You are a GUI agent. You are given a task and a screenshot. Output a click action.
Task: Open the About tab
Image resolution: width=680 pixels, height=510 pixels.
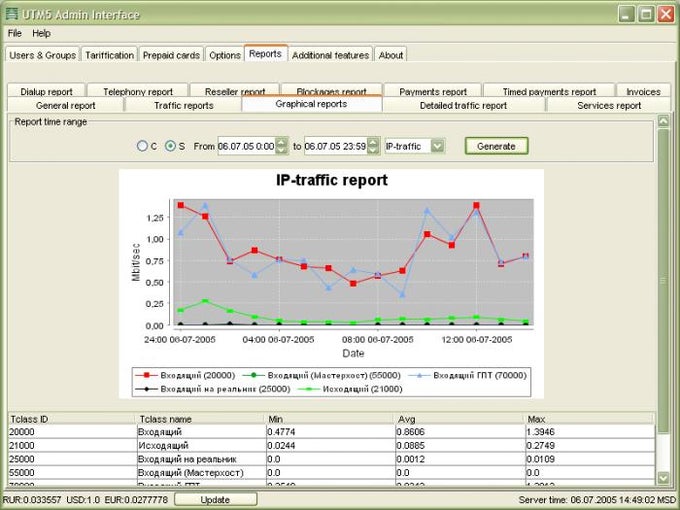[x=391, y=55]
